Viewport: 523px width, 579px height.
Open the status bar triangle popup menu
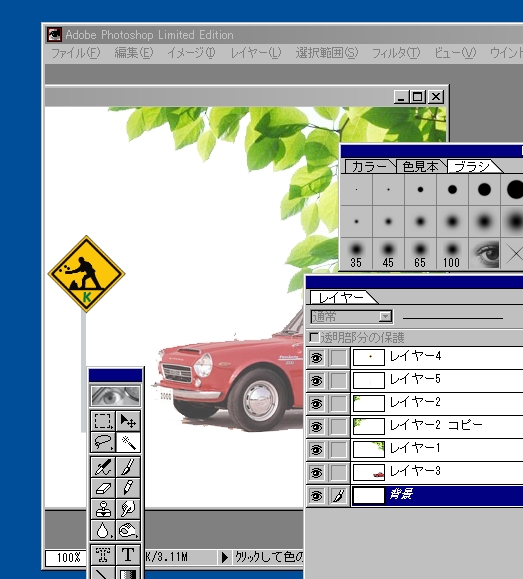pyautogui.click(x=224, y=557)
